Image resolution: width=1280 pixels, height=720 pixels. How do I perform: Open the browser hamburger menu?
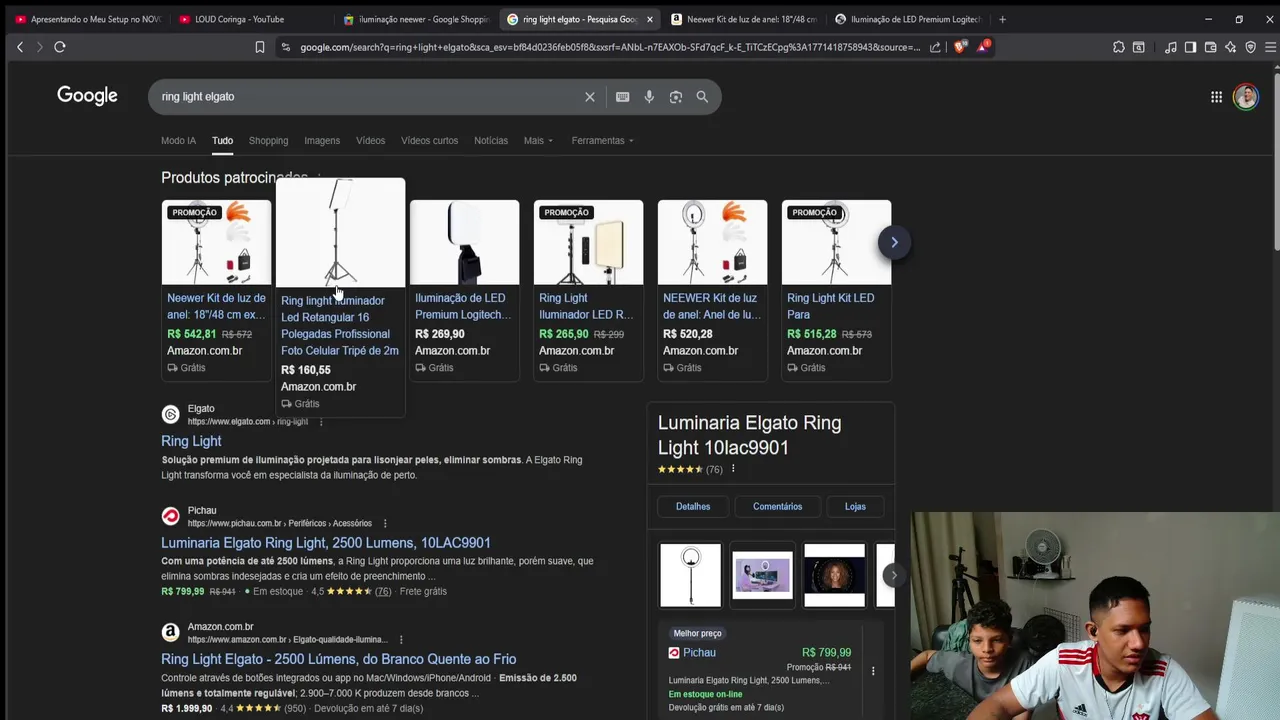1271,47
